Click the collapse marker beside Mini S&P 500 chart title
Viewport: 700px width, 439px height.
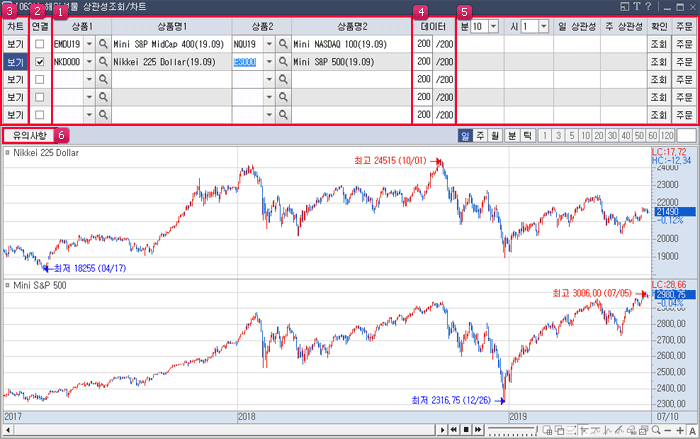8,285
